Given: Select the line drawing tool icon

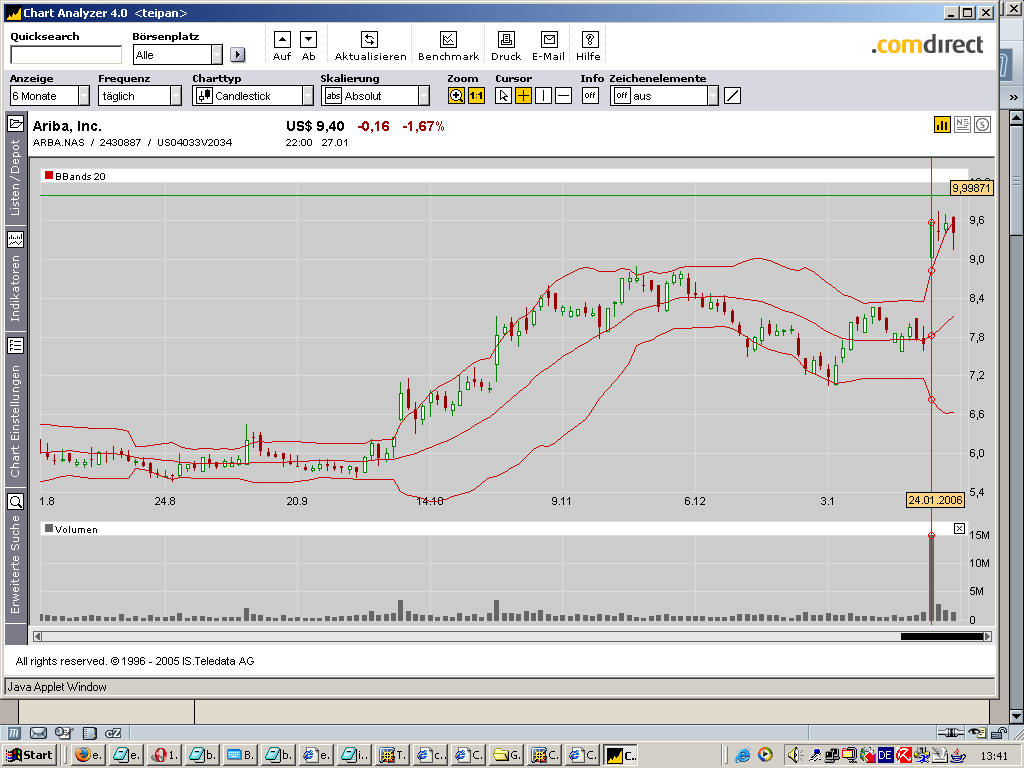Looking at the screenshot, I should click(x=732, y=96).
